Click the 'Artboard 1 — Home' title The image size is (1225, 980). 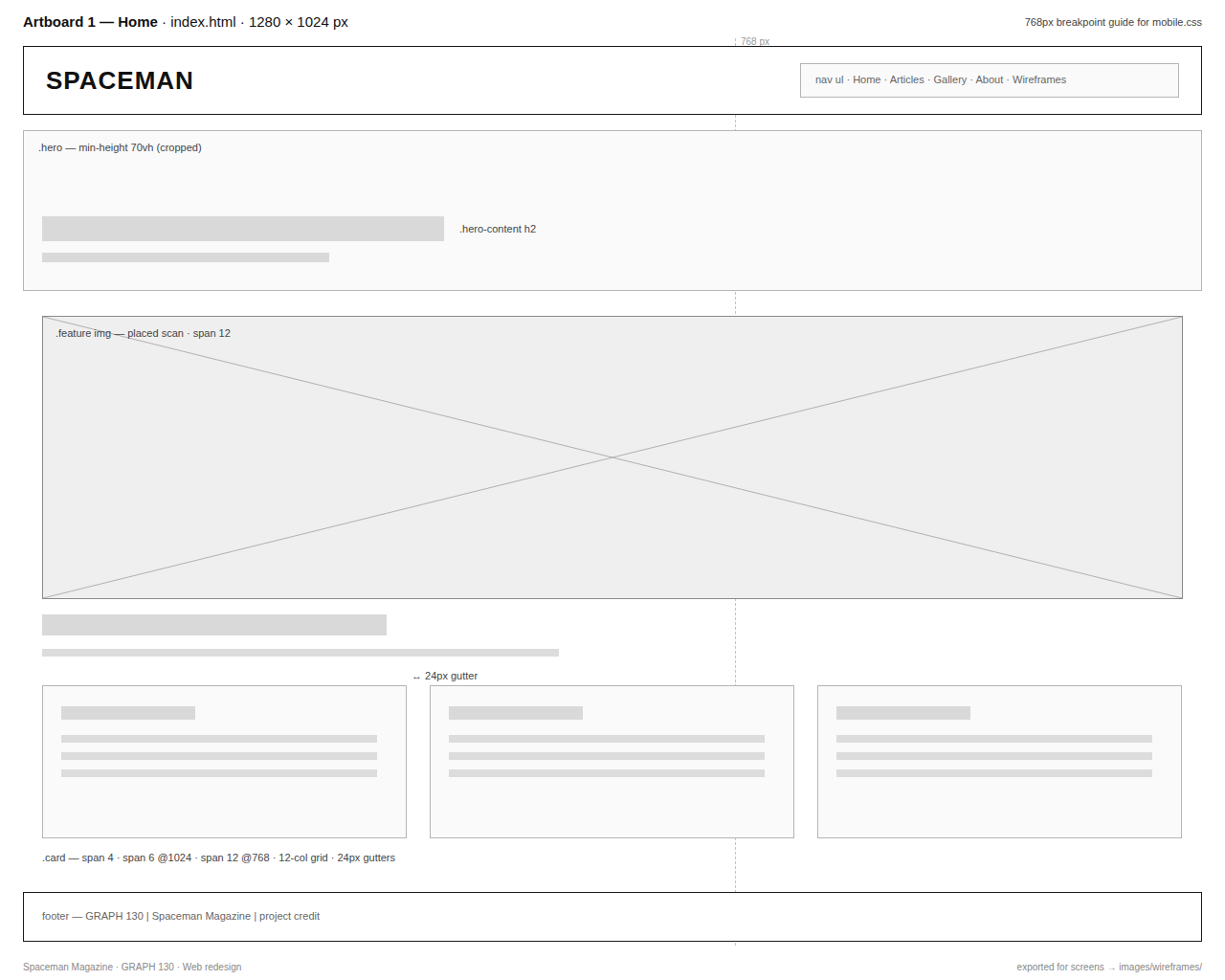click(90, 22)
